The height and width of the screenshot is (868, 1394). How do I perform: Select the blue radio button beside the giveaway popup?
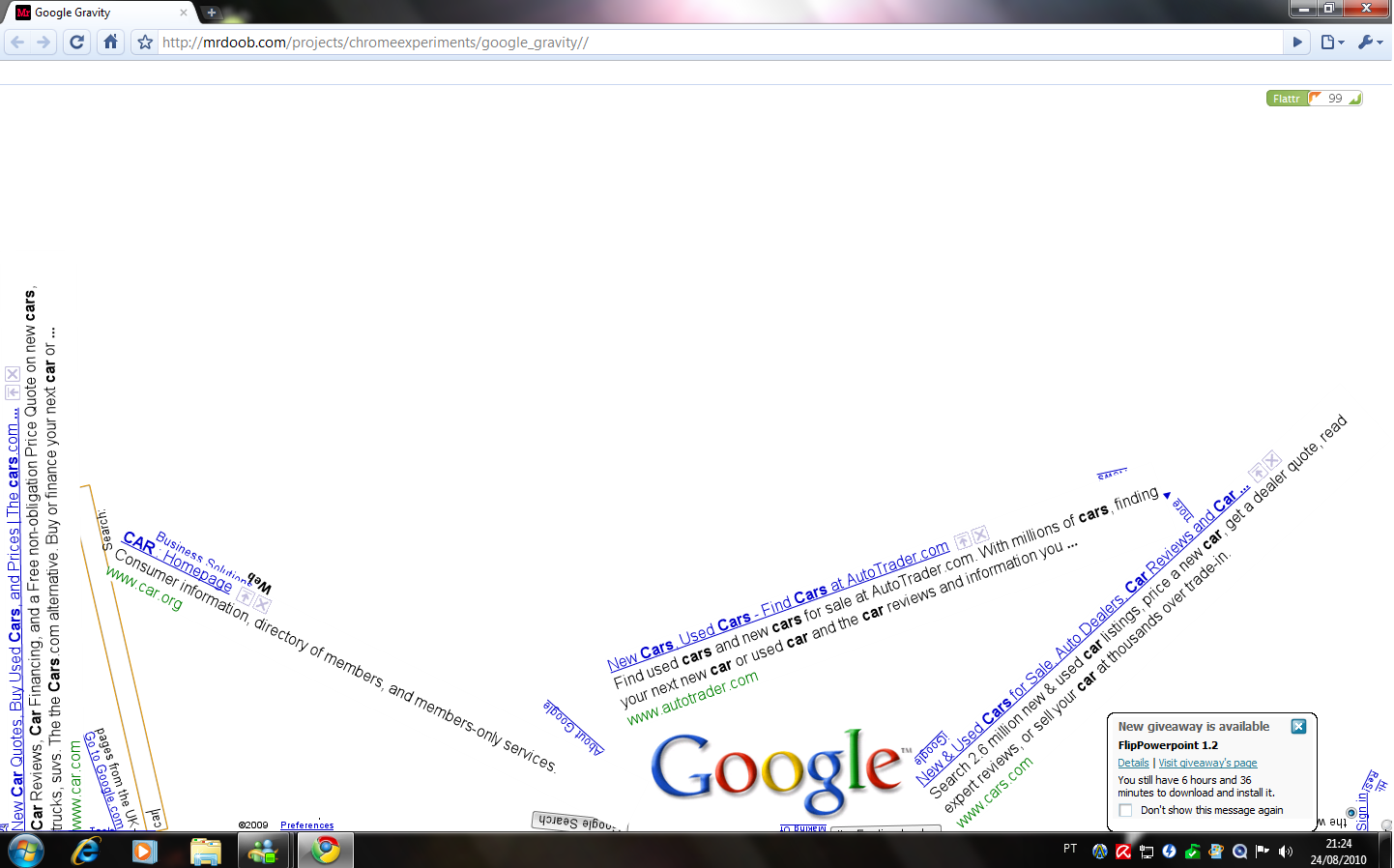coord(1351,813)
